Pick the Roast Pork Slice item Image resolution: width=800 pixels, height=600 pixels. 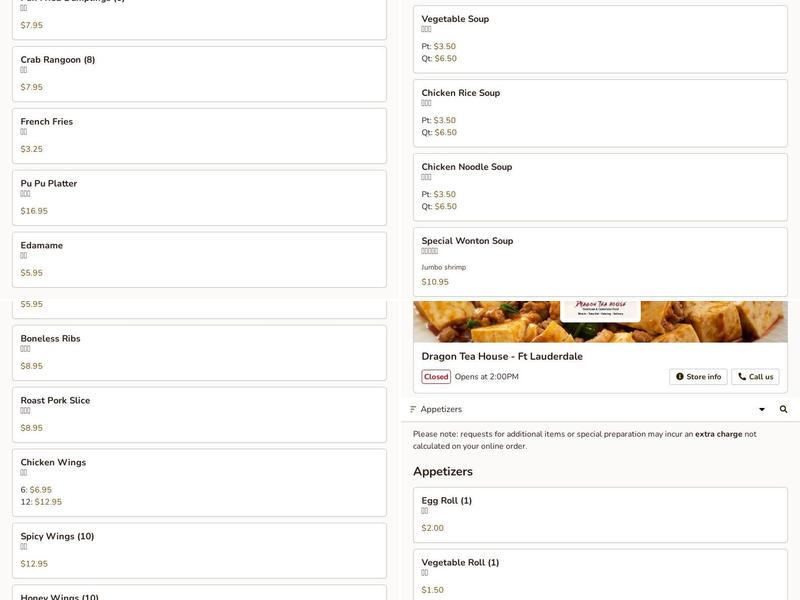pyautogui.click(x=199, y=414)
